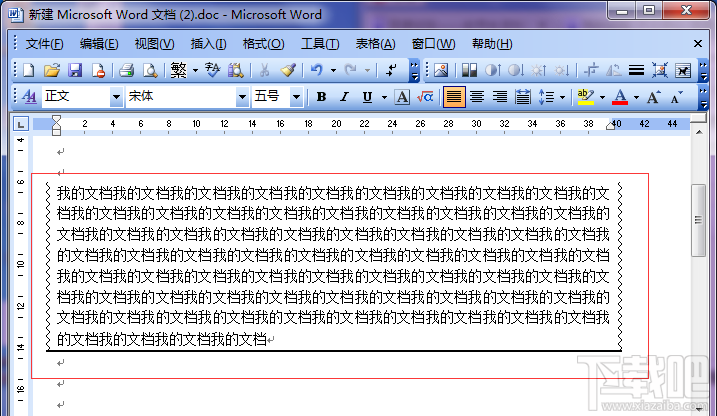Insert a picture from file icon
Screen dimensions: 717x416
(441, 70)
